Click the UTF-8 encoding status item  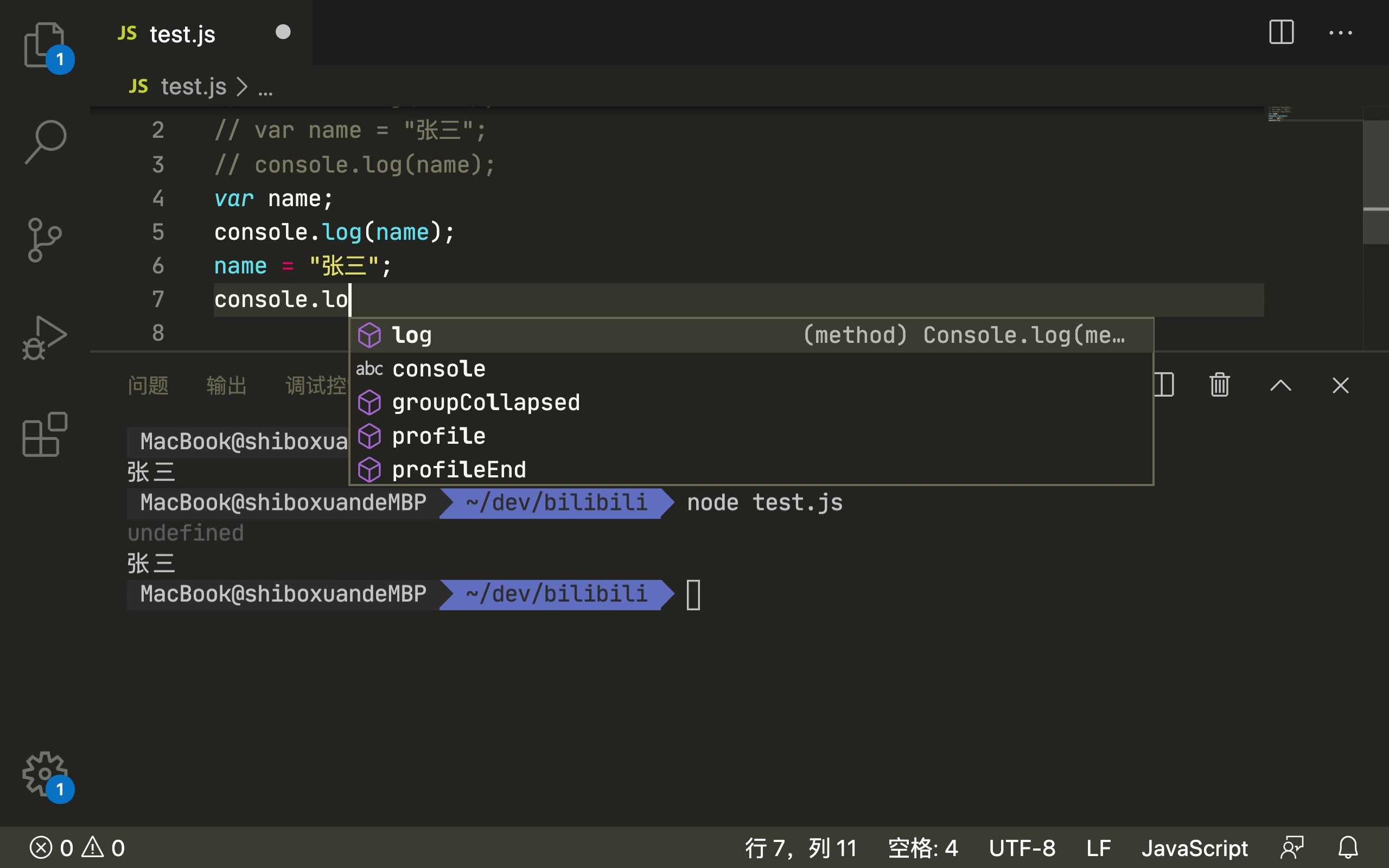pyautogui.click(x=1022, y=848)
